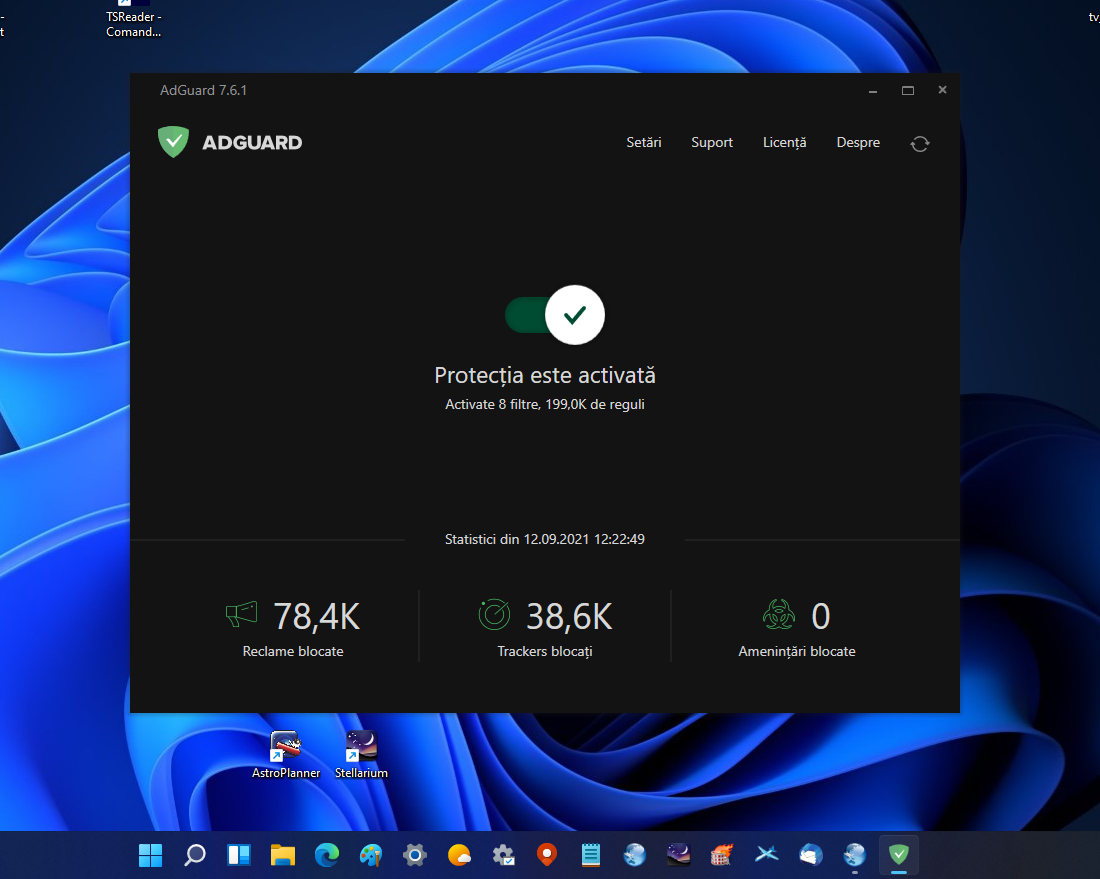Viewport: 1100px width, 879px height.
Task: Open the firewall brick-and-flame taskbar icon
Action: pyautogui.click(x=722, y=854)
